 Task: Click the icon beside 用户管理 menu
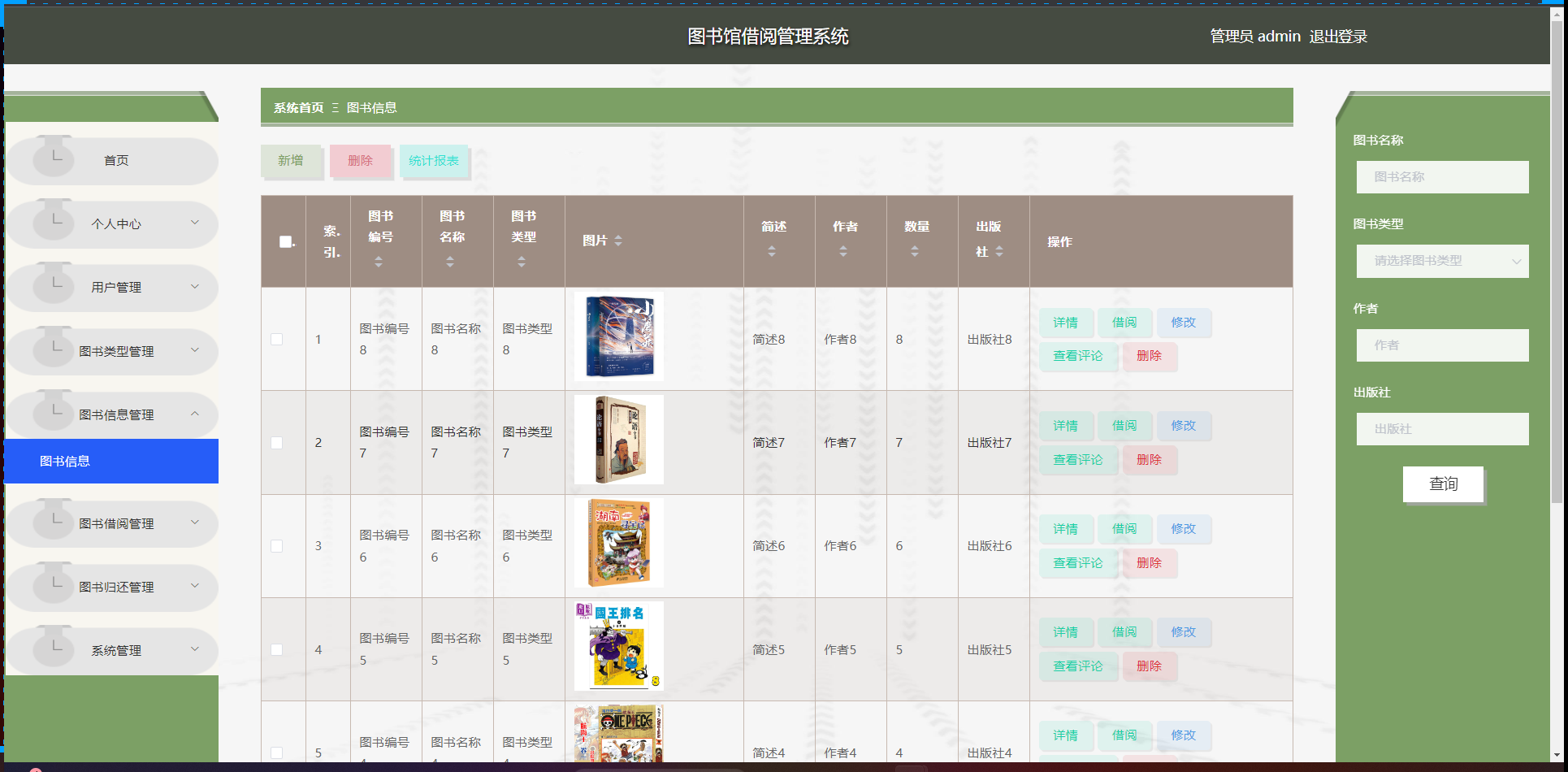coord(54,283)
